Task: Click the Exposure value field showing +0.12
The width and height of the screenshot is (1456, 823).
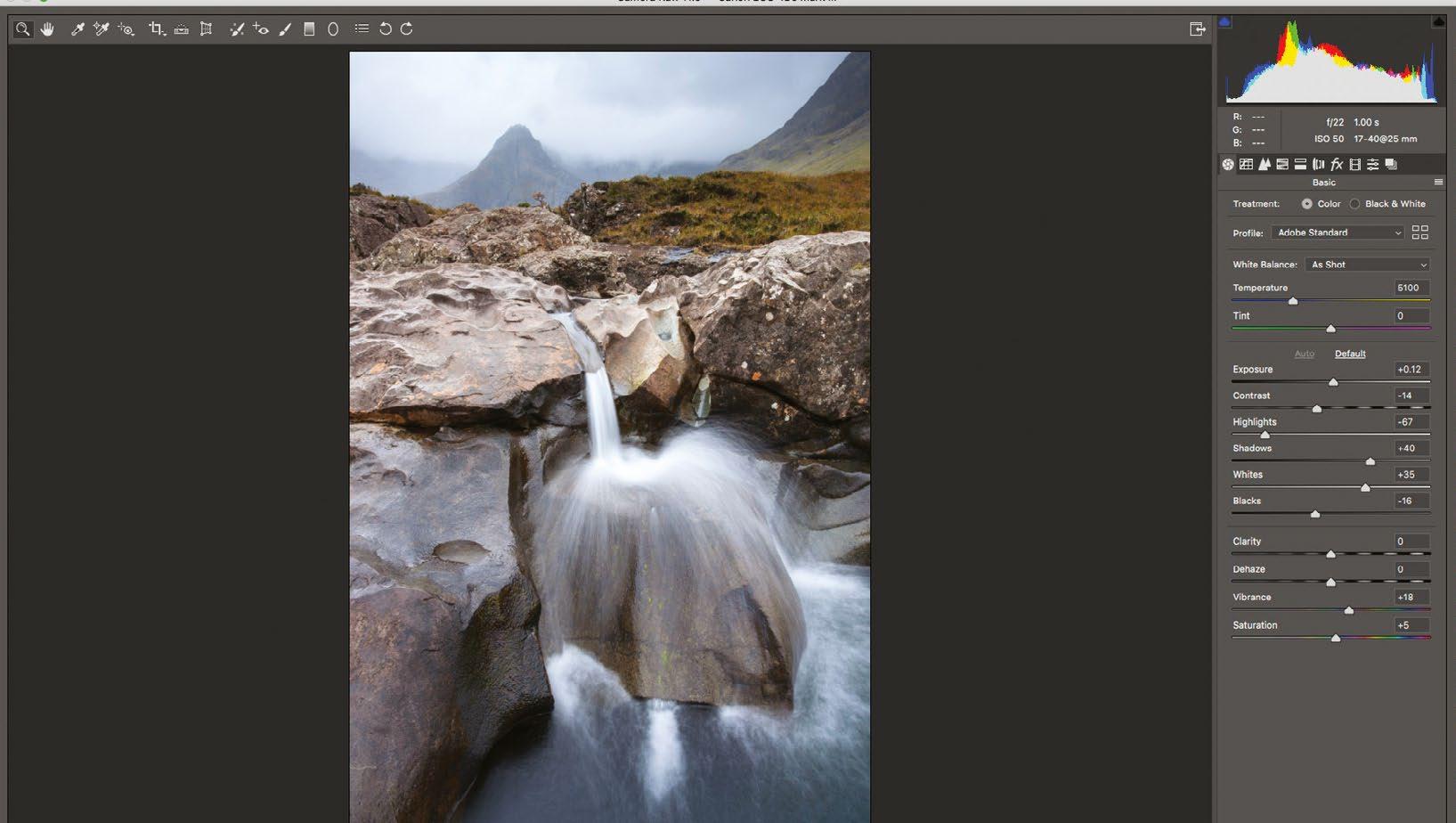Action: (x=1412, y=370)
